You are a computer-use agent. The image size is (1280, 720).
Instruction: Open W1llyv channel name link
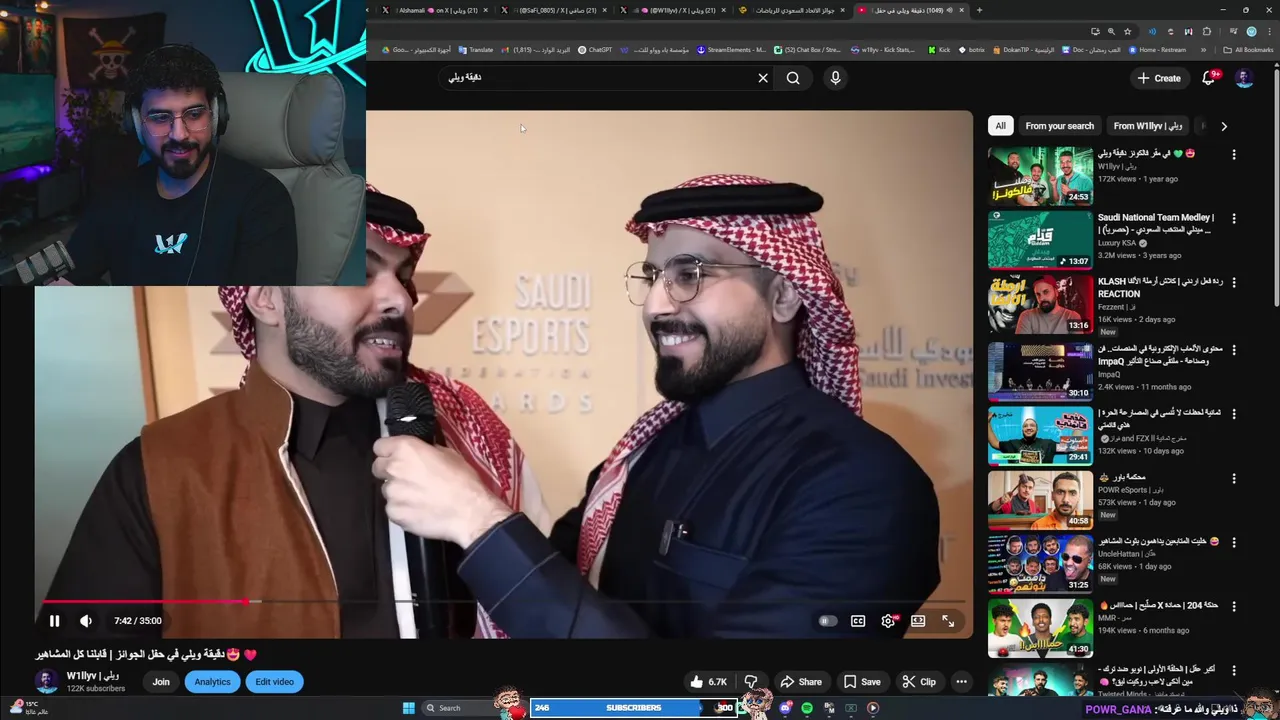pyautogui.click(x=92, y=676)
